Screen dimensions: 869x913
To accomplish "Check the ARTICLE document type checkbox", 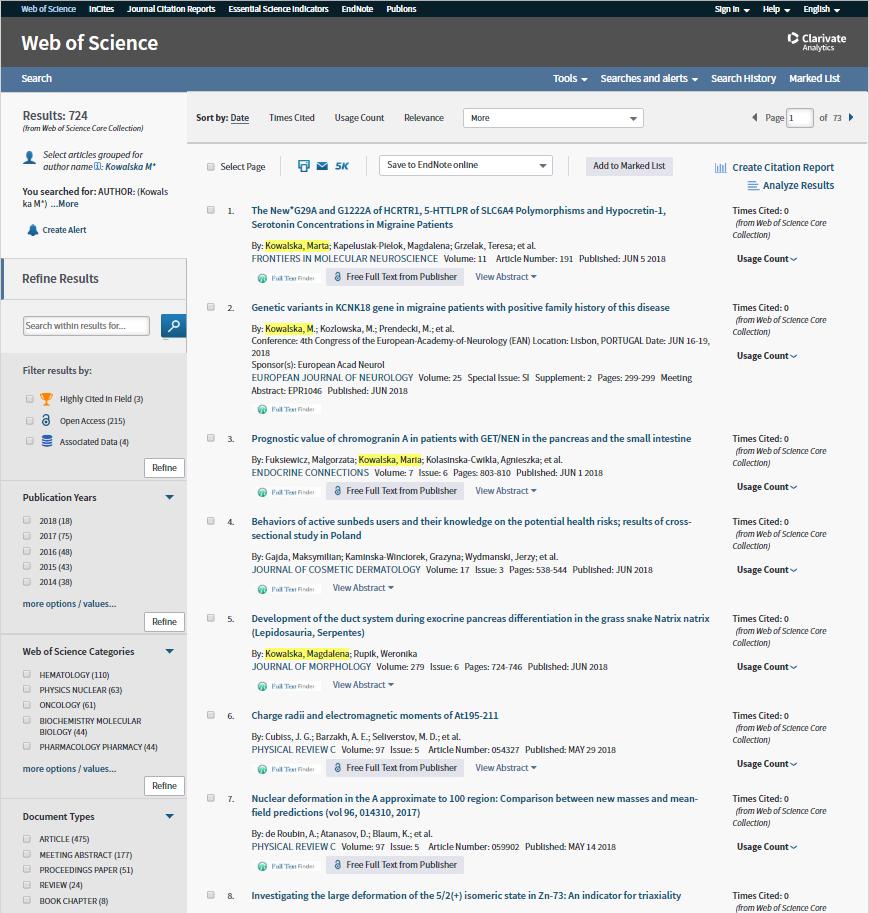I will (x=27, y=838).
